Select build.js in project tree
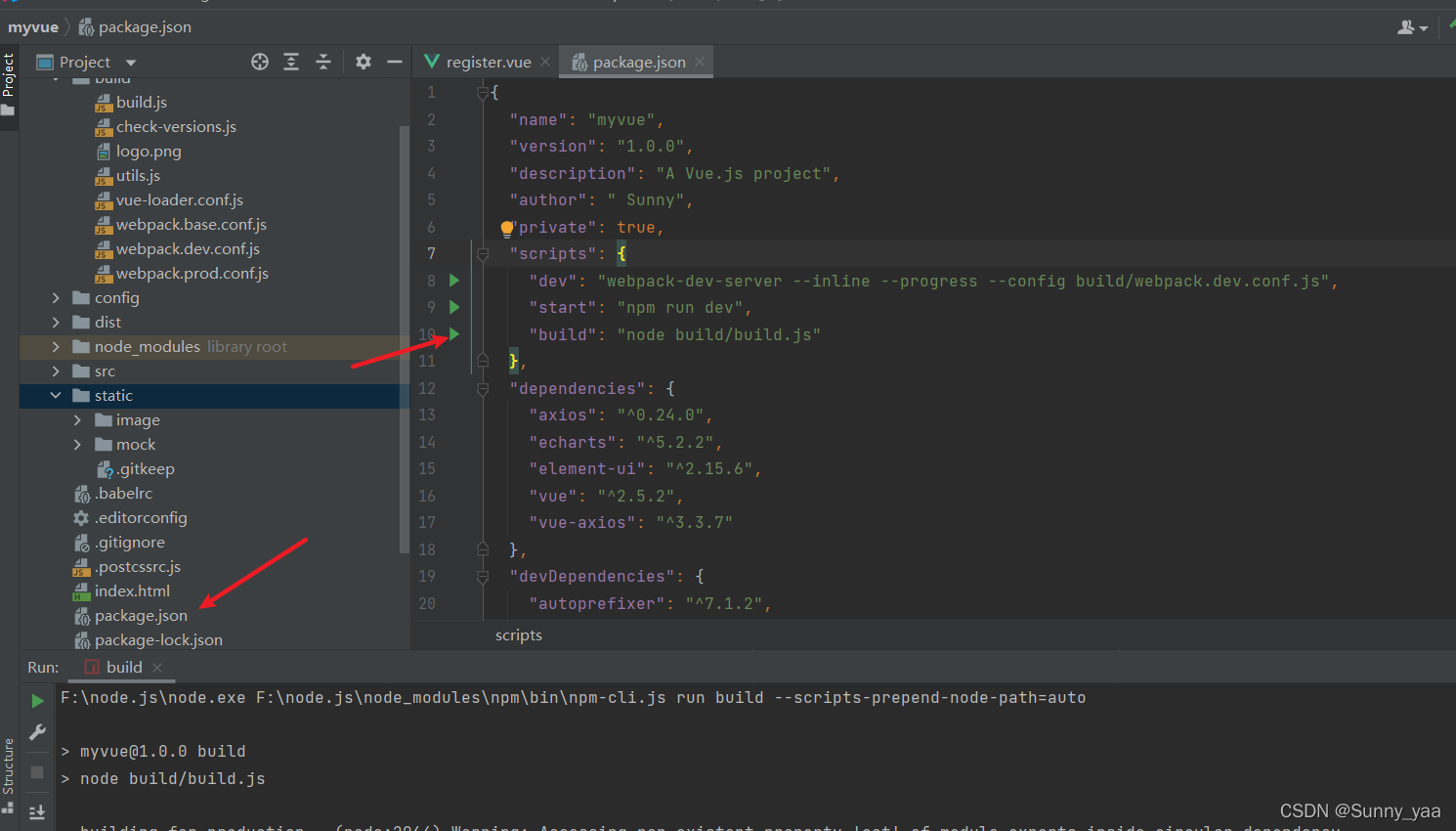 tap(142, 102)
